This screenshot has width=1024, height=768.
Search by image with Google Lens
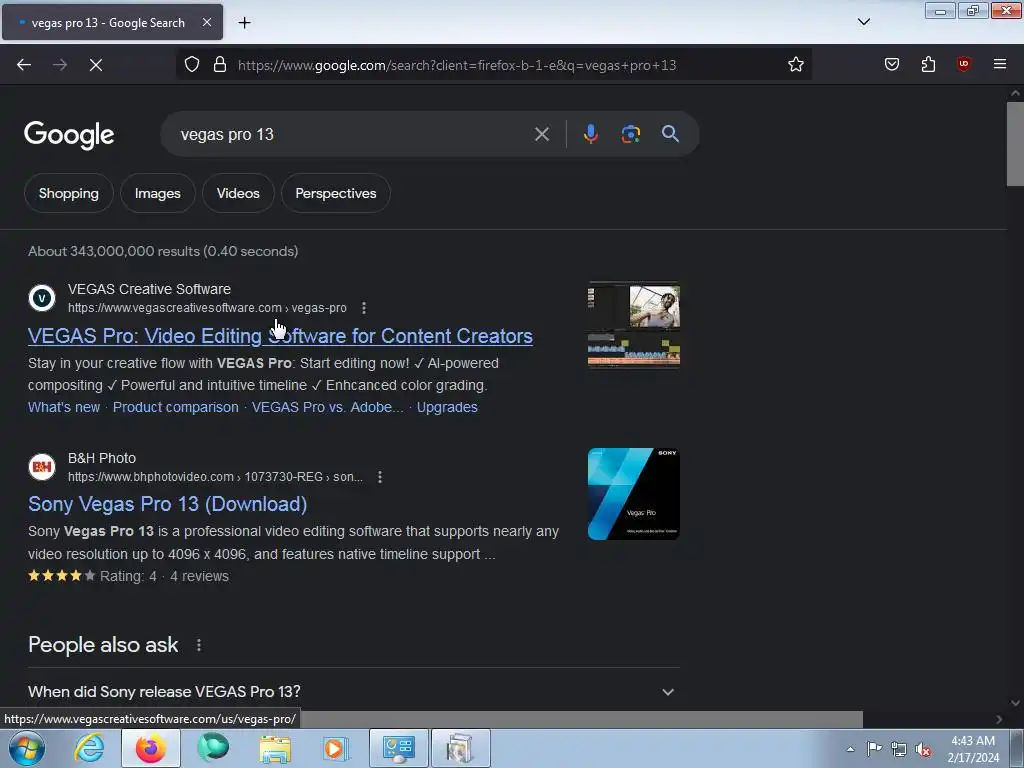pos(630,134)
